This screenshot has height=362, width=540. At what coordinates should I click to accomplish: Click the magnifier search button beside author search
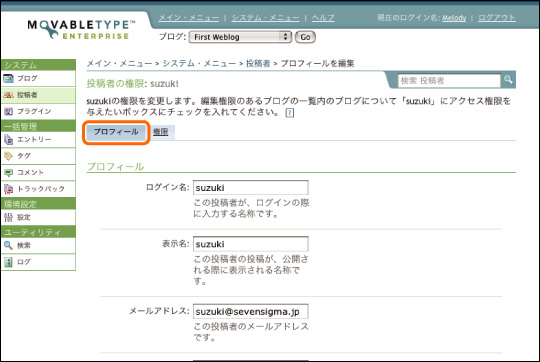508,80
